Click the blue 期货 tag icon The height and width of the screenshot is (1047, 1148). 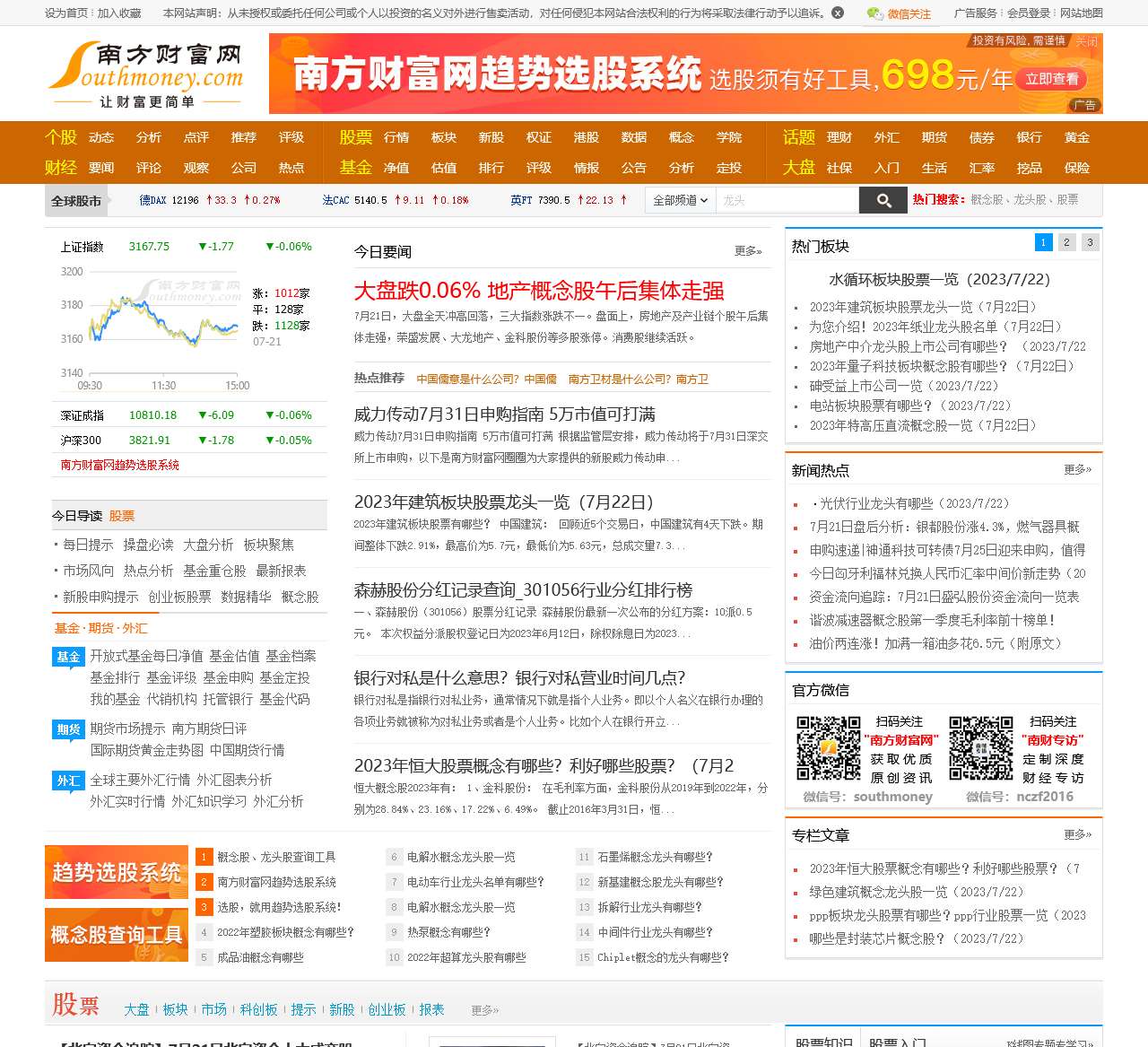[68, 729]
